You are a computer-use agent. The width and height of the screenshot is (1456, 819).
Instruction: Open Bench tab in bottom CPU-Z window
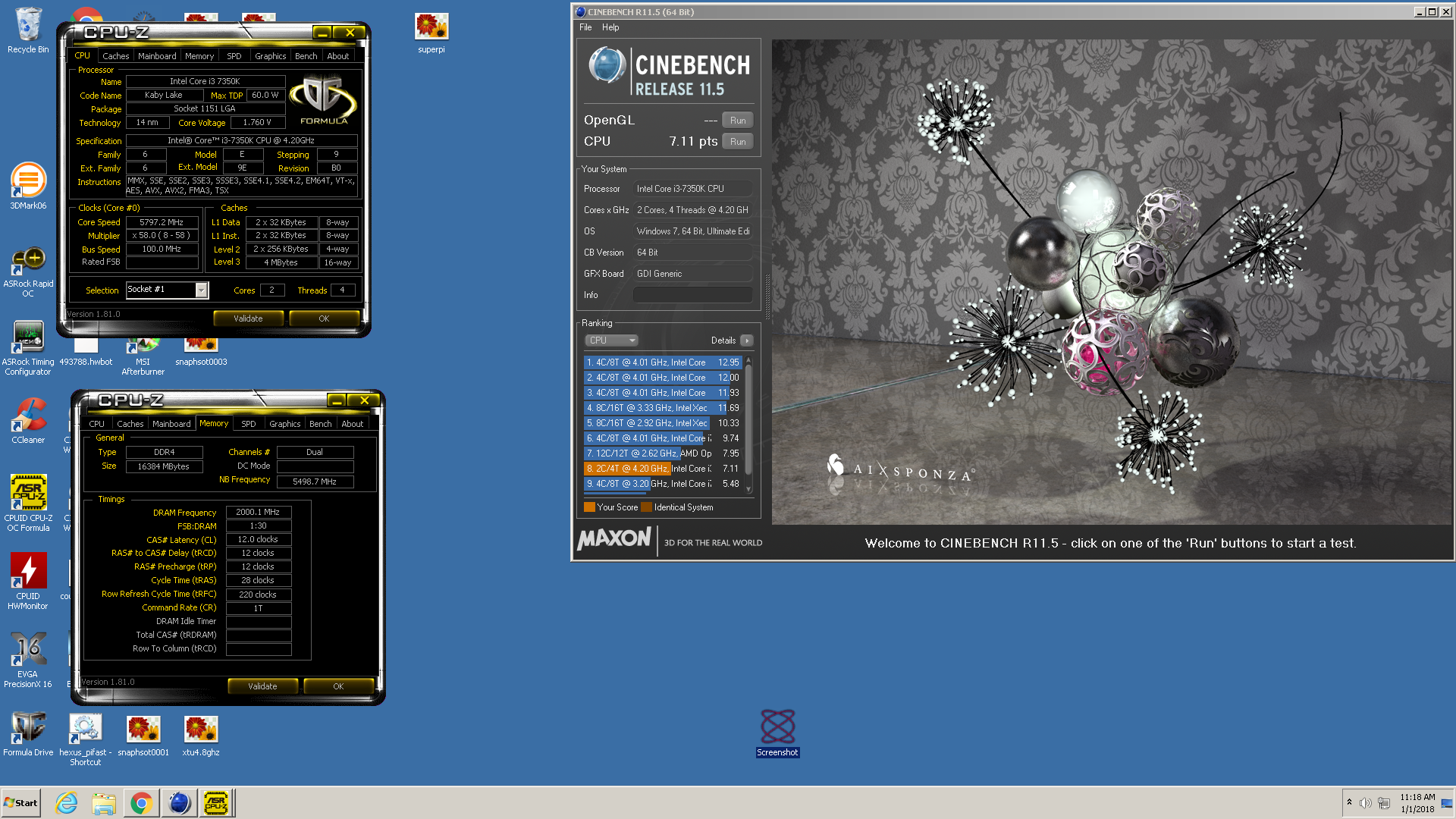pos(321,424)
